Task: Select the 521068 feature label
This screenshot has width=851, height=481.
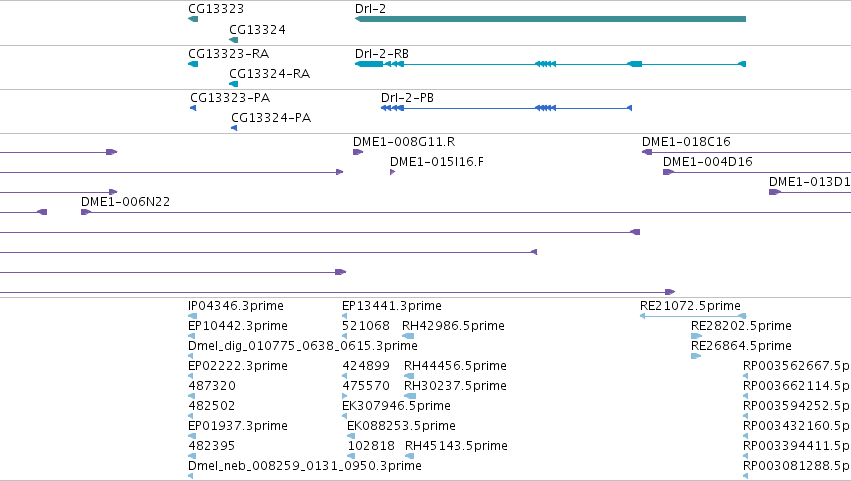Action: coord(366,326)
